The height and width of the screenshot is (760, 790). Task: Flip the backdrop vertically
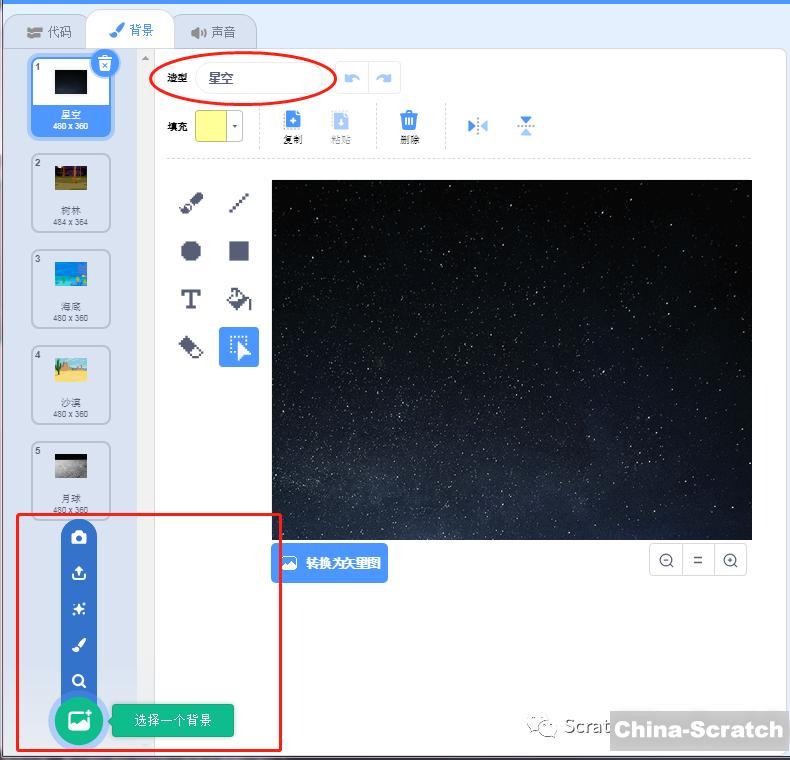click(526, 126)
